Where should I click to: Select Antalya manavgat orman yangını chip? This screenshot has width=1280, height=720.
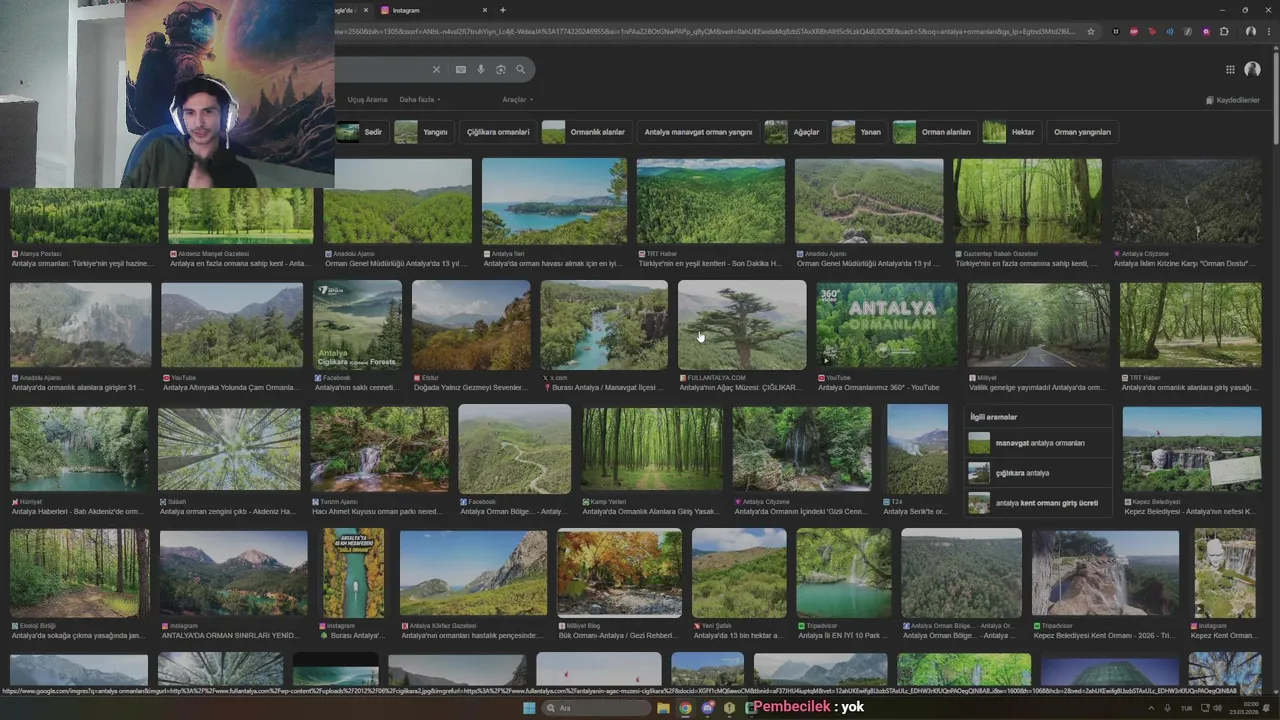(x=698, y=132)
